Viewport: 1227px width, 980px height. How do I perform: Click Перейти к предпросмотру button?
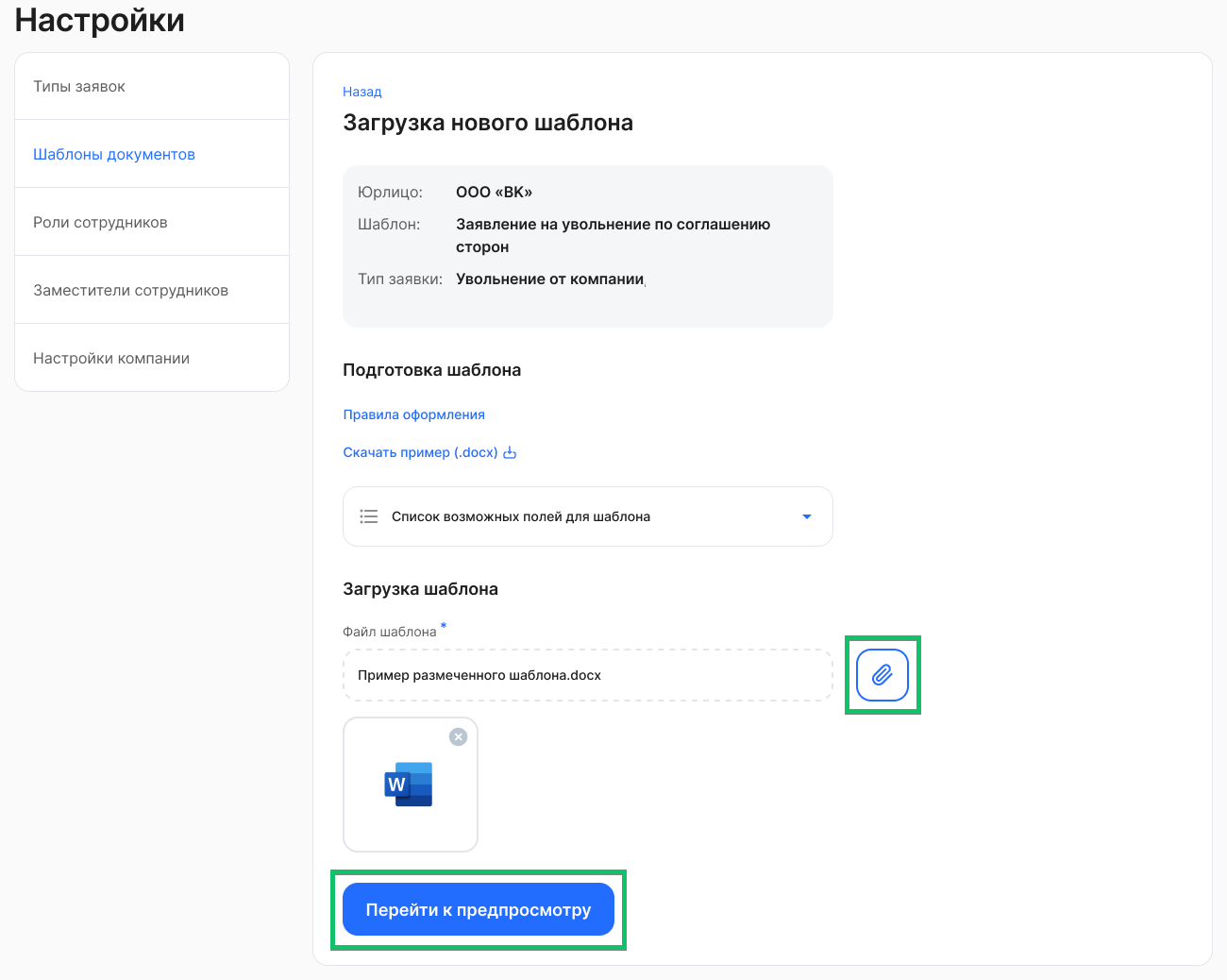point(479,909)
